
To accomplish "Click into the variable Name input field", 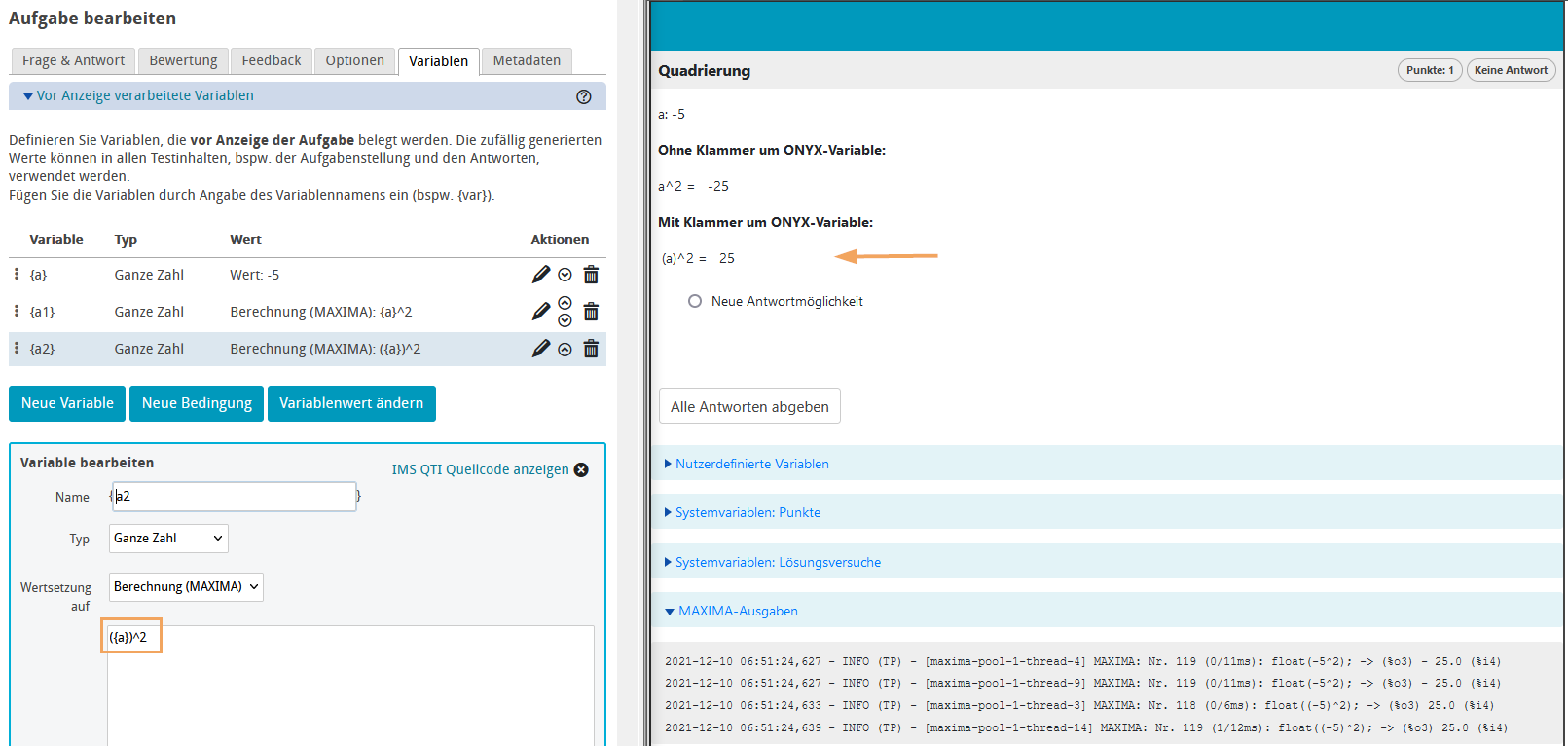I will [234, 497].
